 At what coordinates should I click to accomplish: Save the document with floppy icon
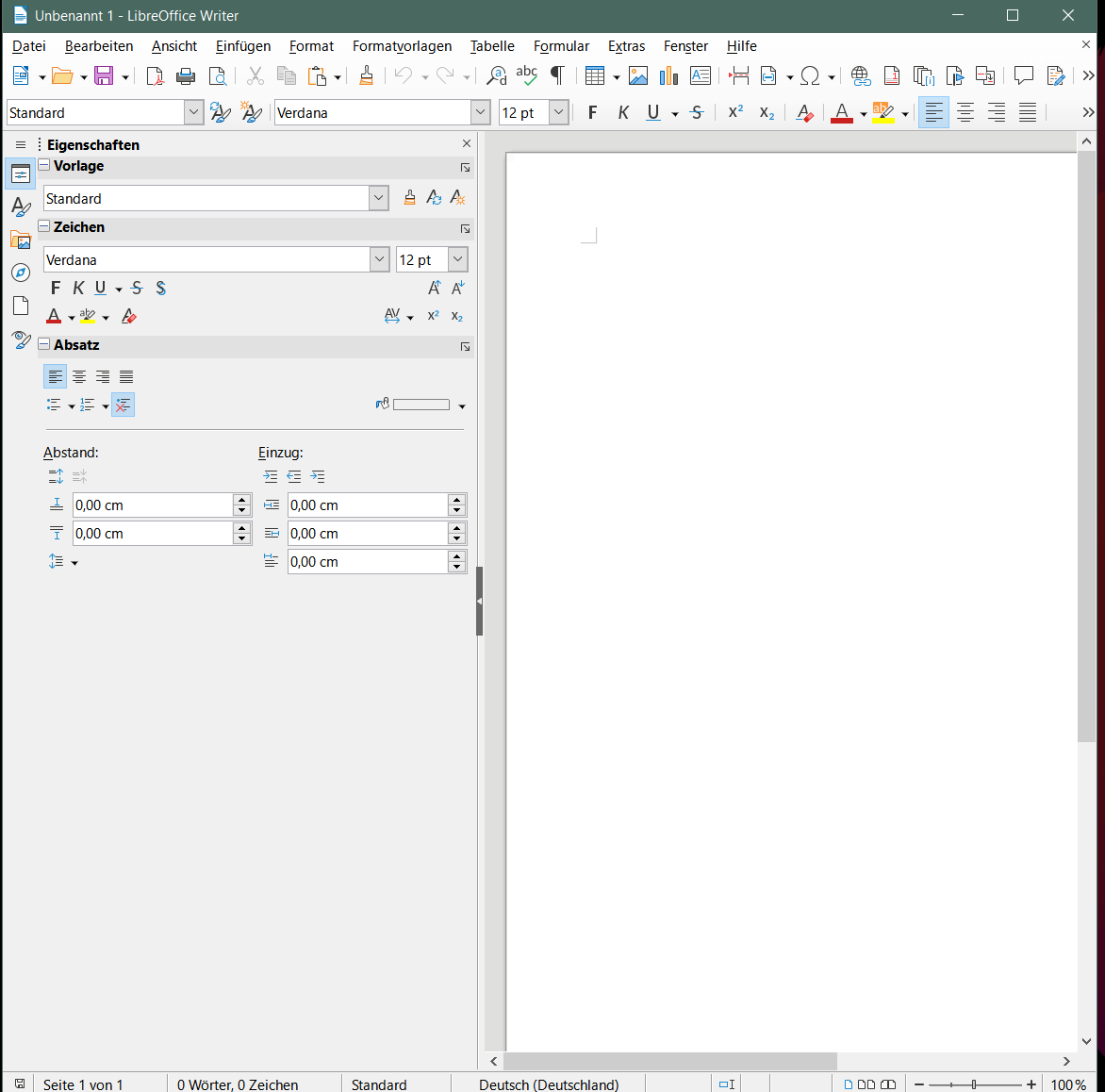pos(105,75)
